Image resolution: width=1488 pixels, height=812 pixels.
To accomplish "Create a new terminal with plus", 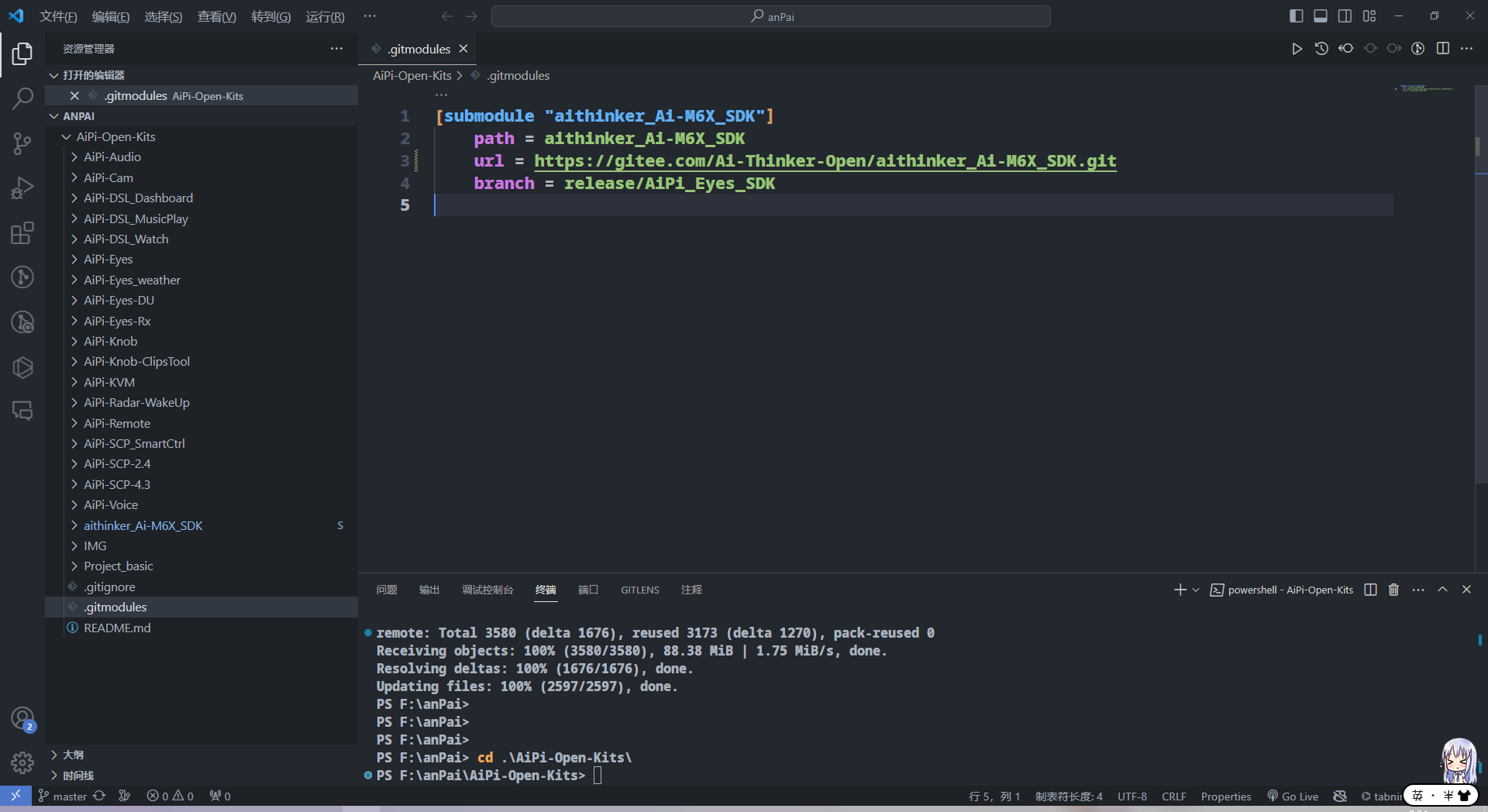I will click(x=1180, y=590).
